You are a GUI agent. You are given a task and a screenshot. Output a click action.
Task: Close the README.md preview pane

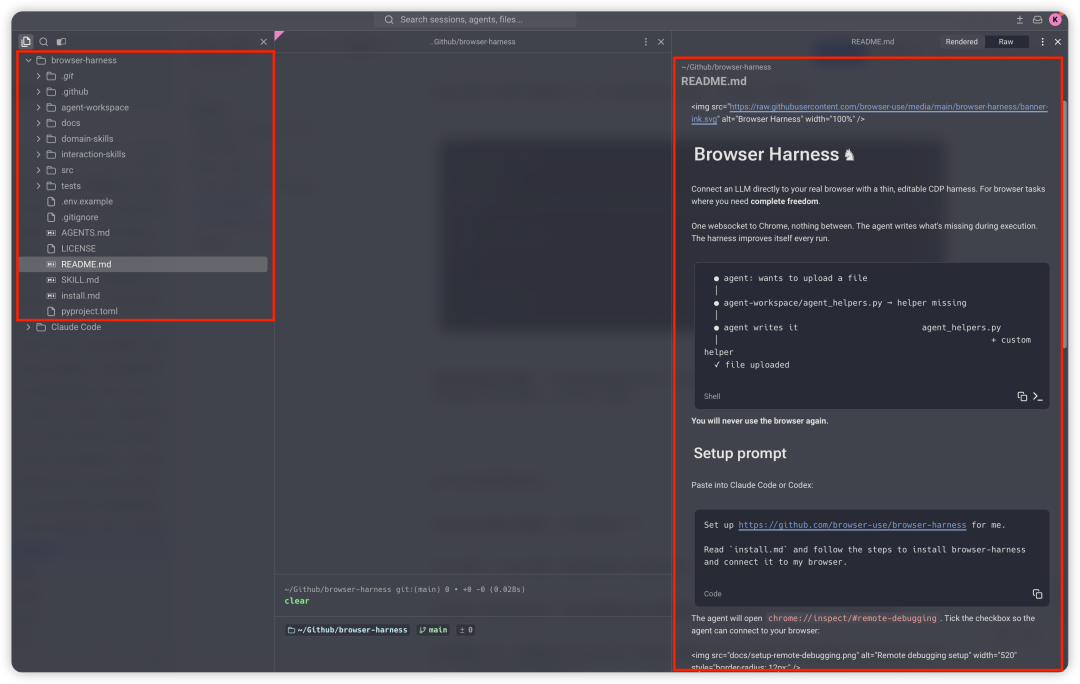click(x=1058, y=42)
